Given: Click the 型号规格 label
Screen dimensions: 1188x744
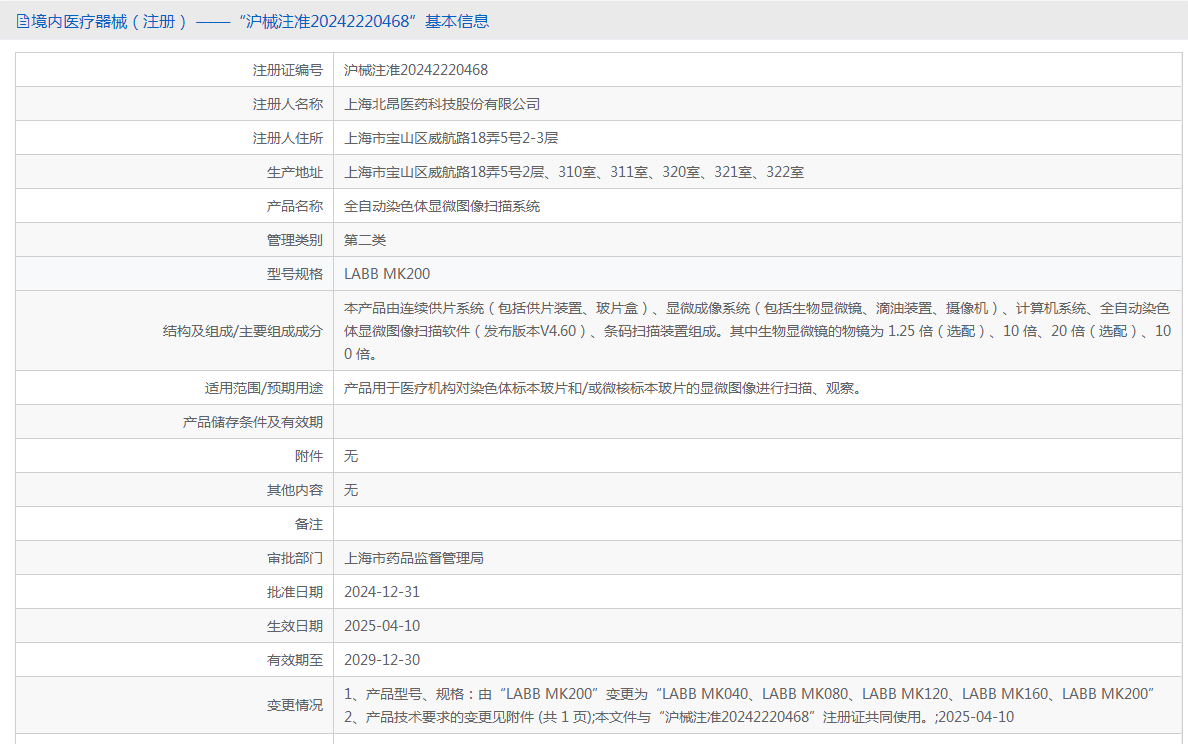Looking at the screenshot, I should [x=295, y=274].
